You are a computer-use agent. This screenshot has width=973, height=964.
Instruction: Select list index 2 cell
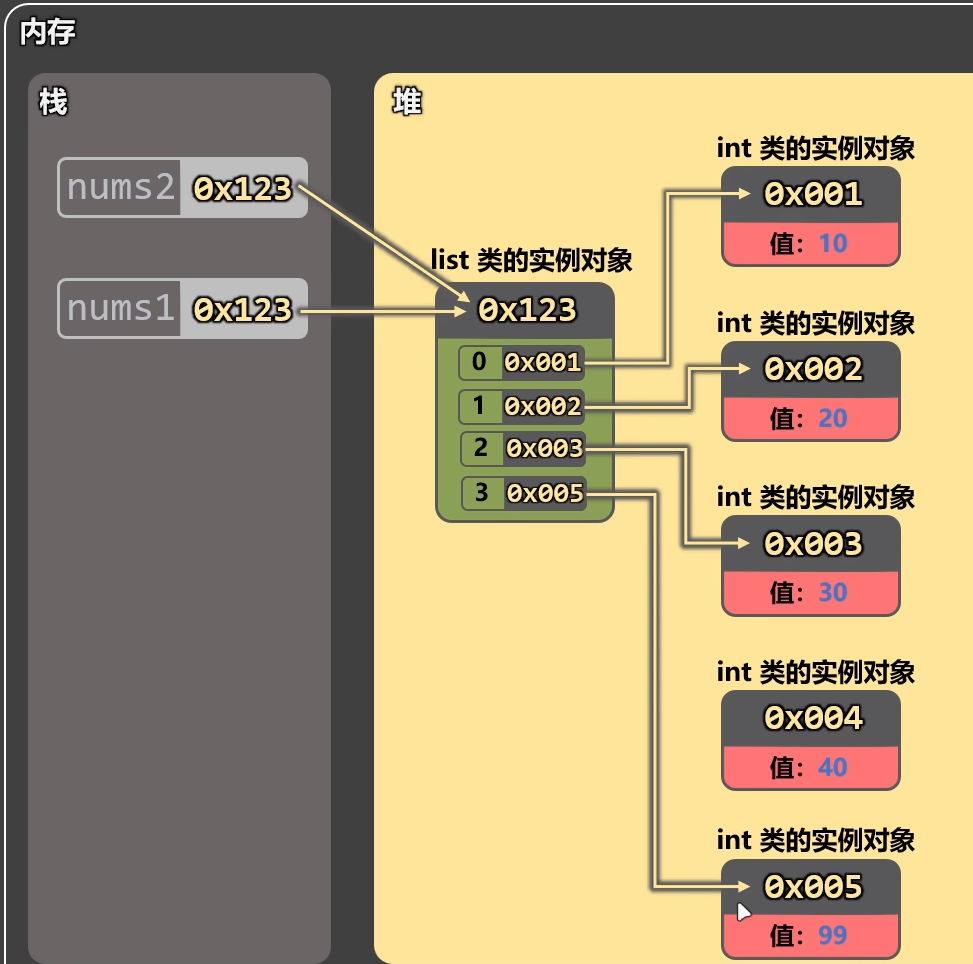(x=482, y=448)
